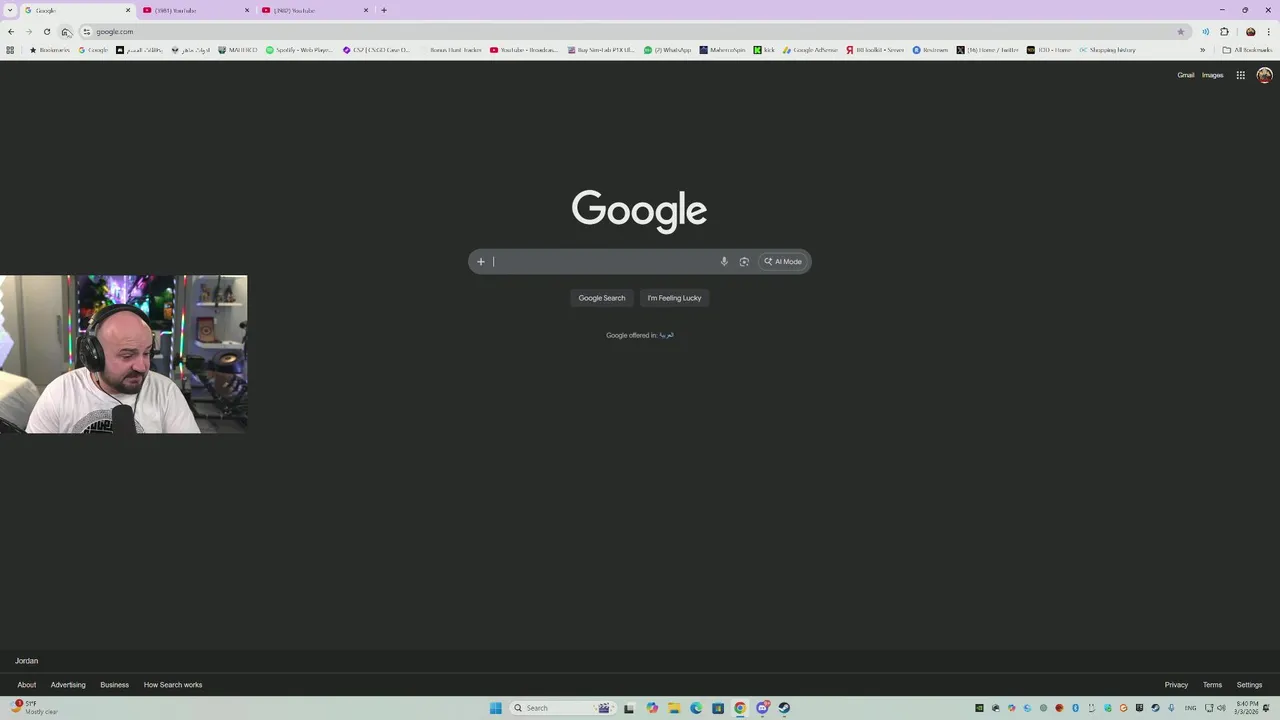This screenshot has width=1280, height=720.
Task: Switch to the third YouTube tab
Action: [313, 10]
